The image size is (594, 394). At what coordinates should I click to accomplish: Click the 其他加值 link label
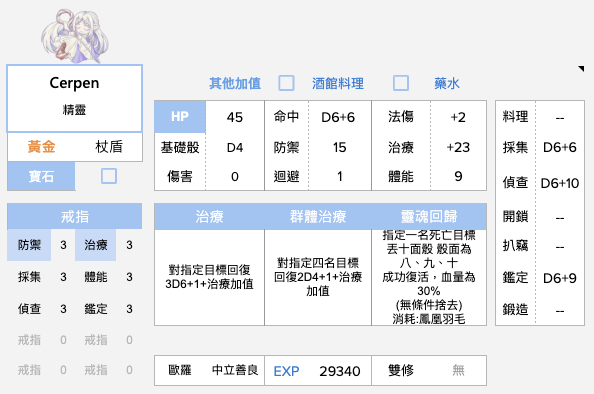coord(235,83)
